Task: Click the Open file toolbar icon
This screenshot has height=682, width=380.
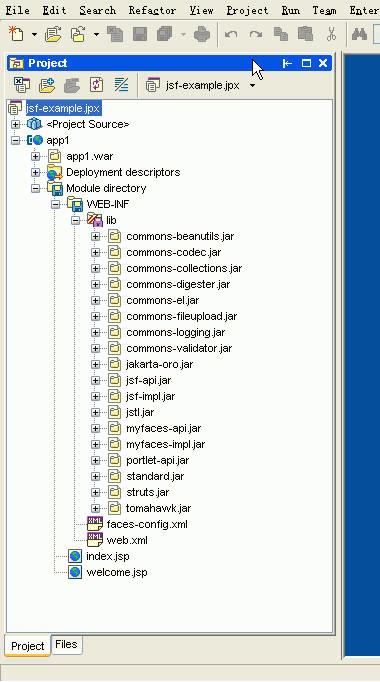Action: [x=53, y=34]
